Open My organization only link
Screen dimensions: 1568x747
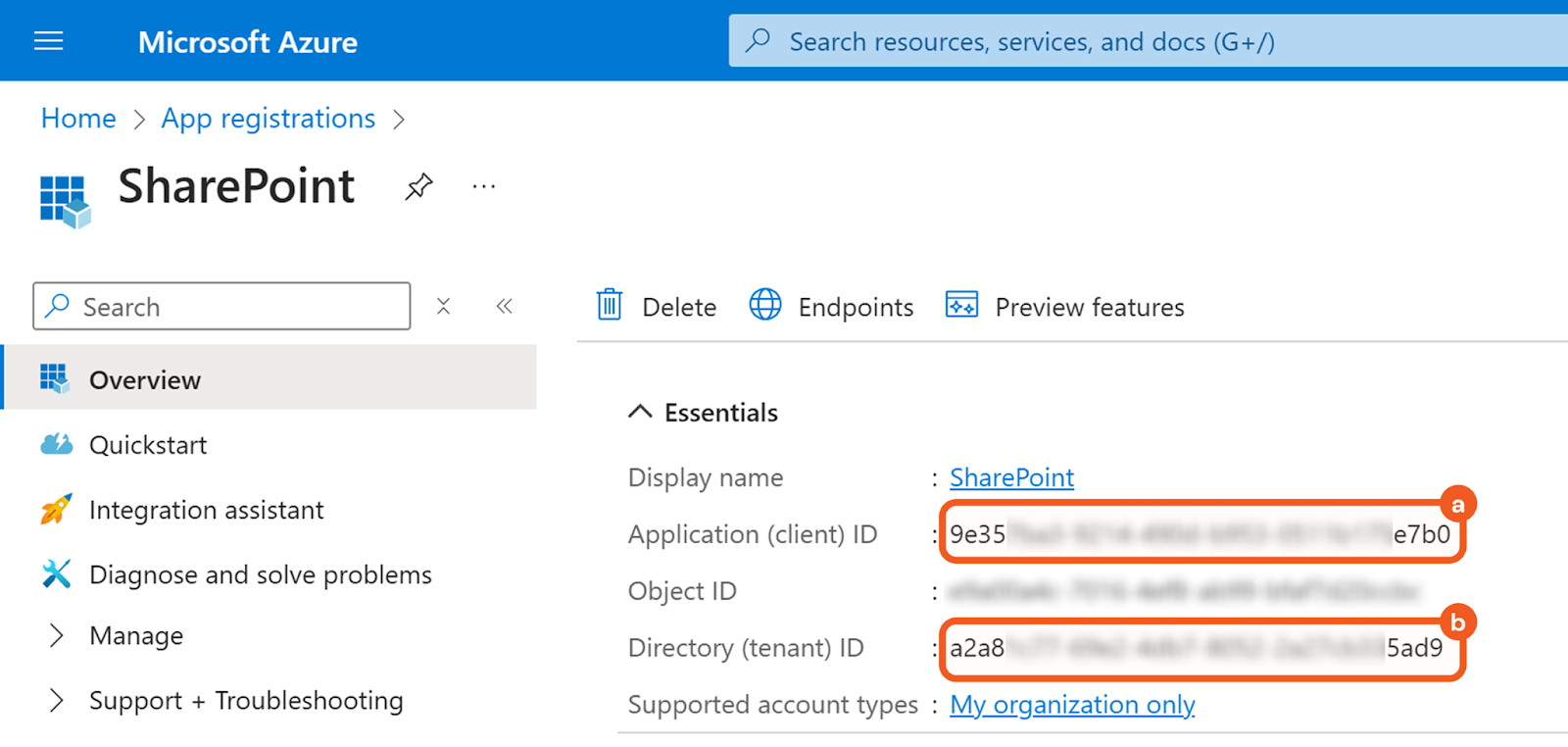(x=1072, y=705)
